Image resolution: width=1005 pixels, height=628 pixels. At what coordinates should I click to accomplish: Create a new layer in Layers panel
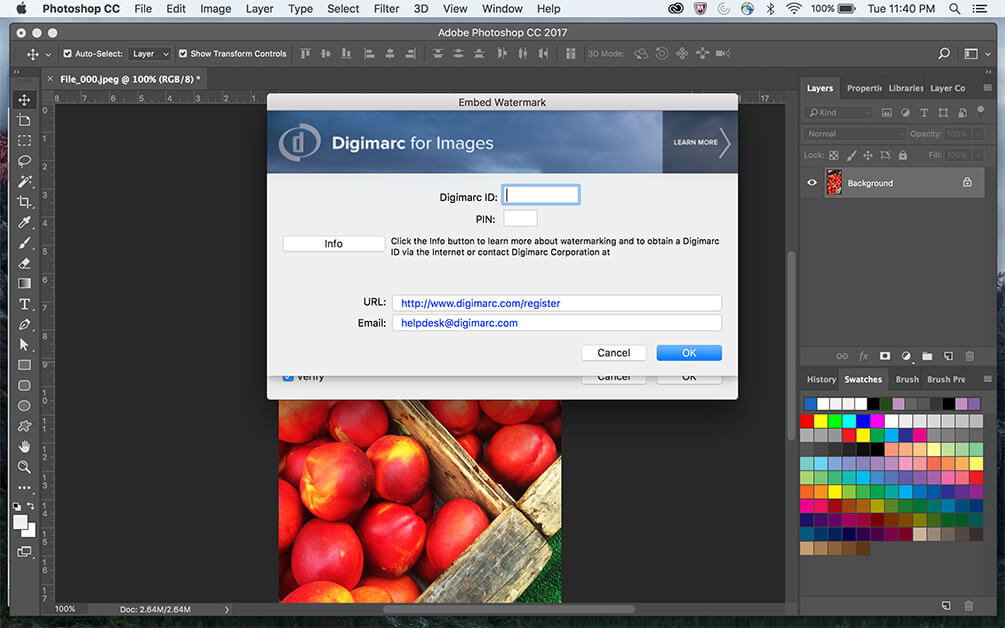pos(948,356)
